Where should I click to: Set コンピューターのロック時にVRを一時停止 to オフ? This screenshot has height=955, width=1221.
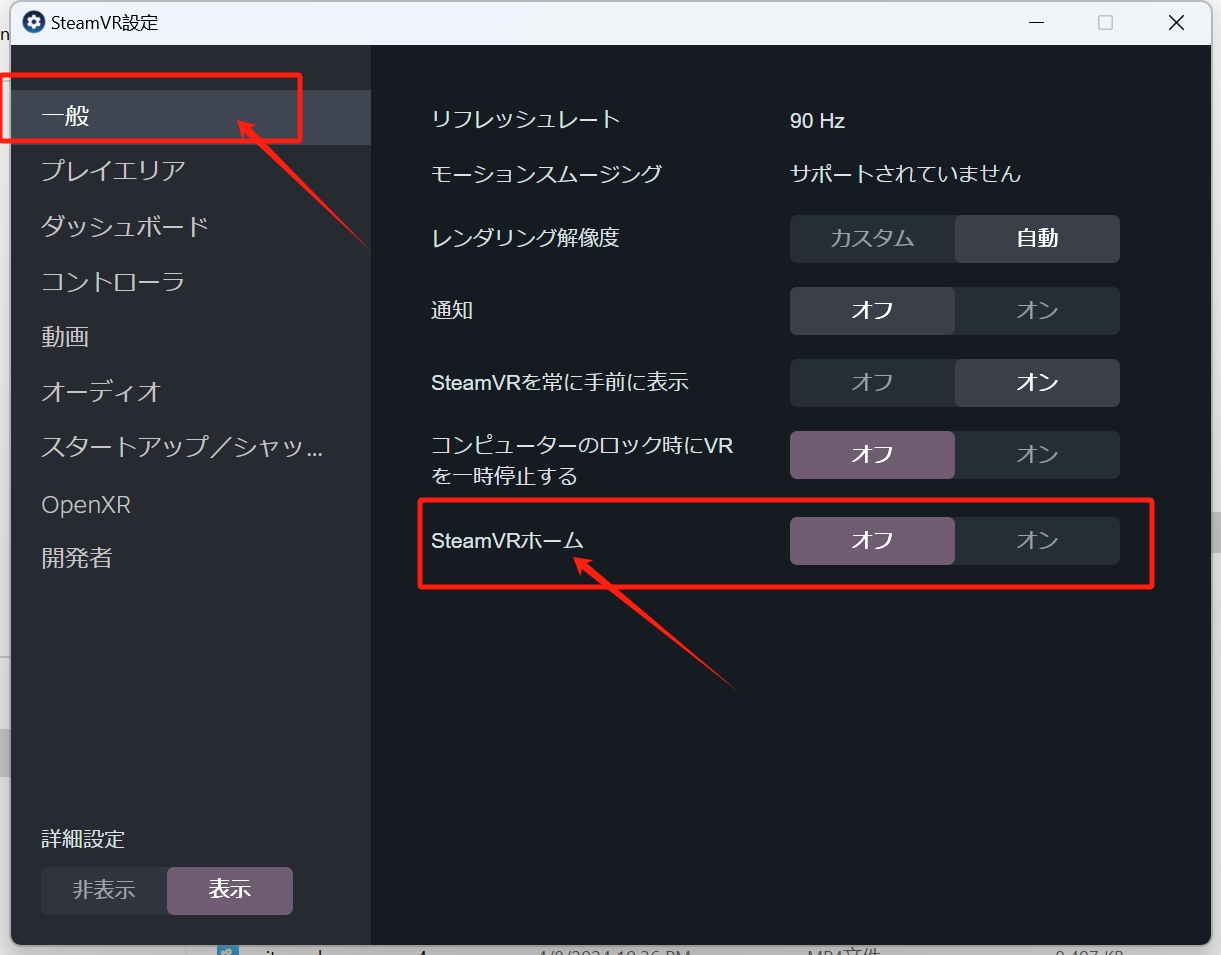[872, 455]
